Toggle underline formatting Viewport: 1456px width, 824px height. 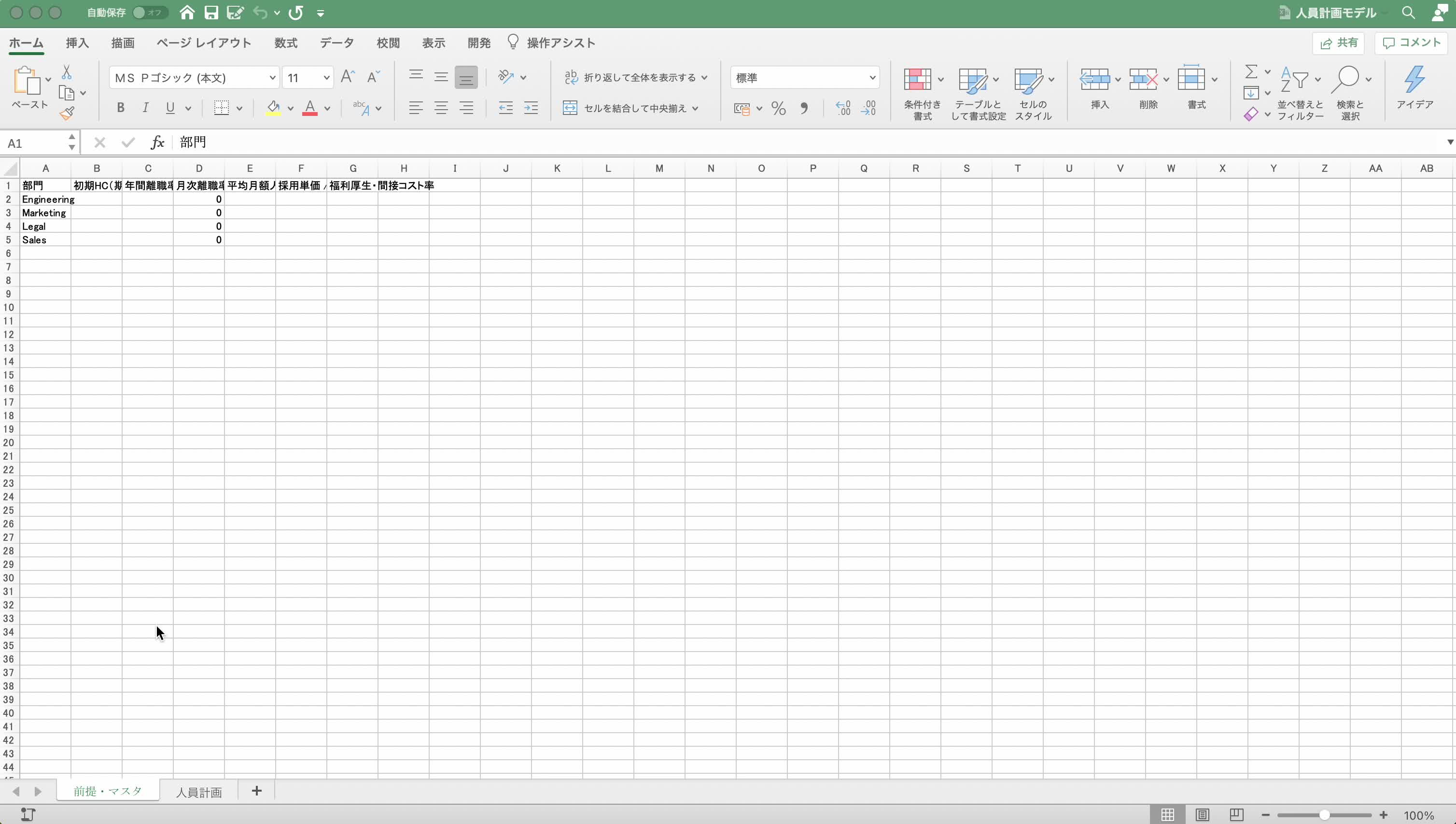click(170, 107)
